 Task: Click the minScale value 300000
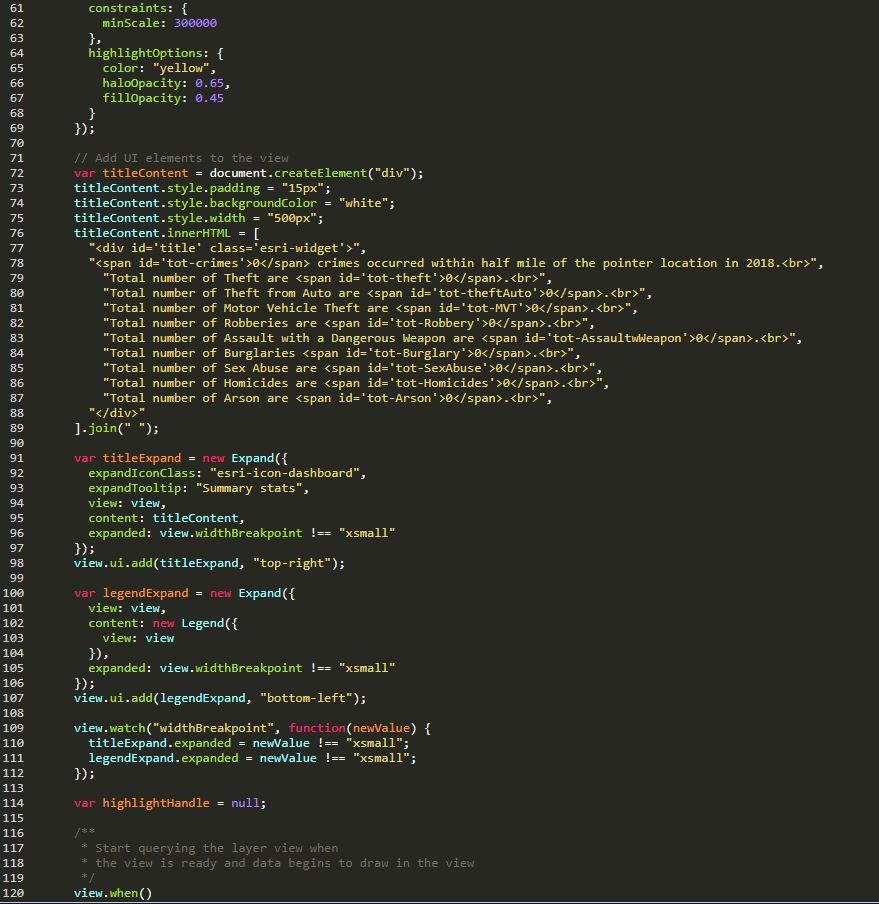(195, 23)
